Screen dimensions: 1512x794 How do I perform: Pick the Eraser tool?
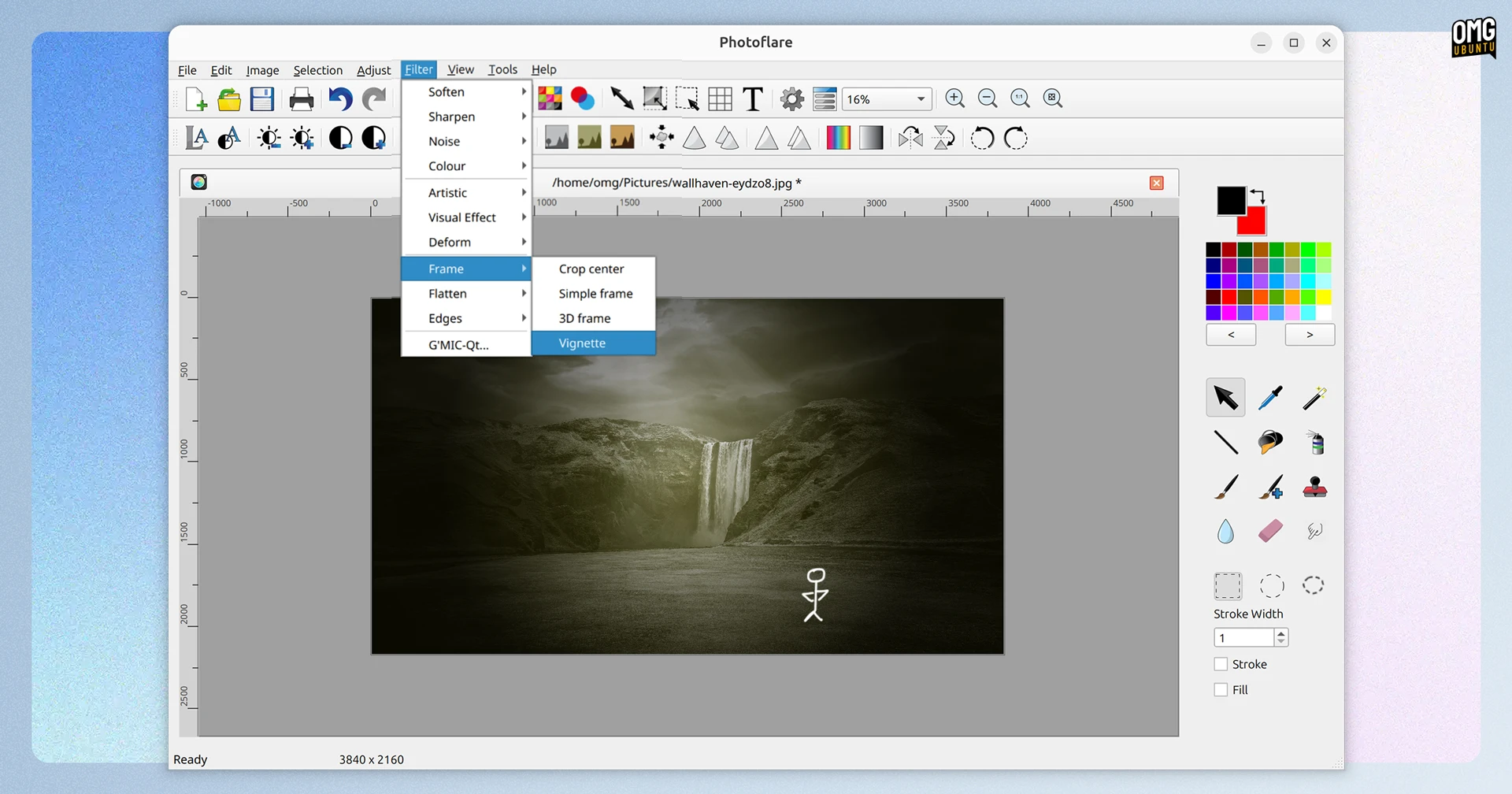(1270, 531)
